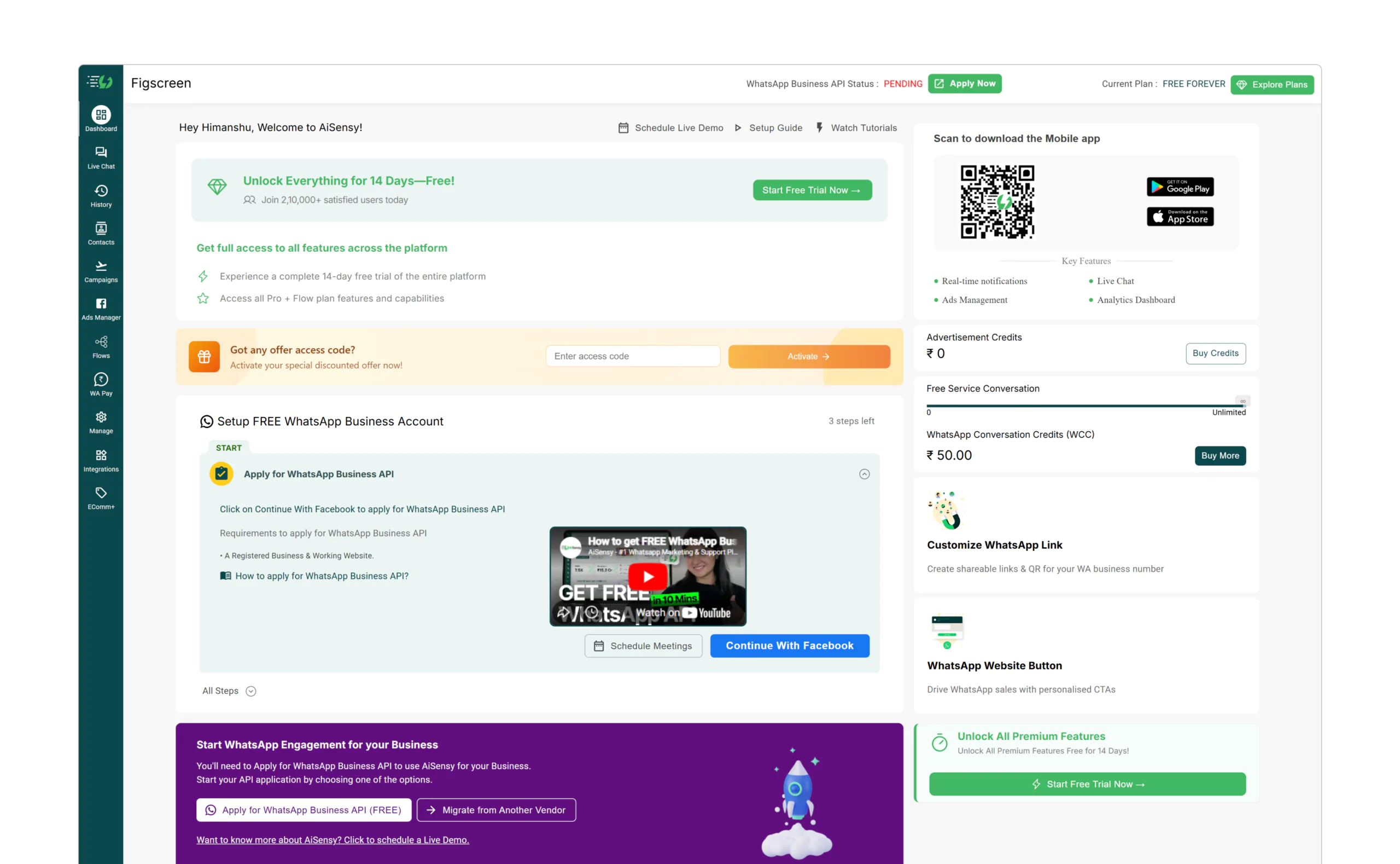Click the Apply for WhatsApp Business API checkmark
The height and width of the screenshot is (864, 1400).
(x=221, y=474)
